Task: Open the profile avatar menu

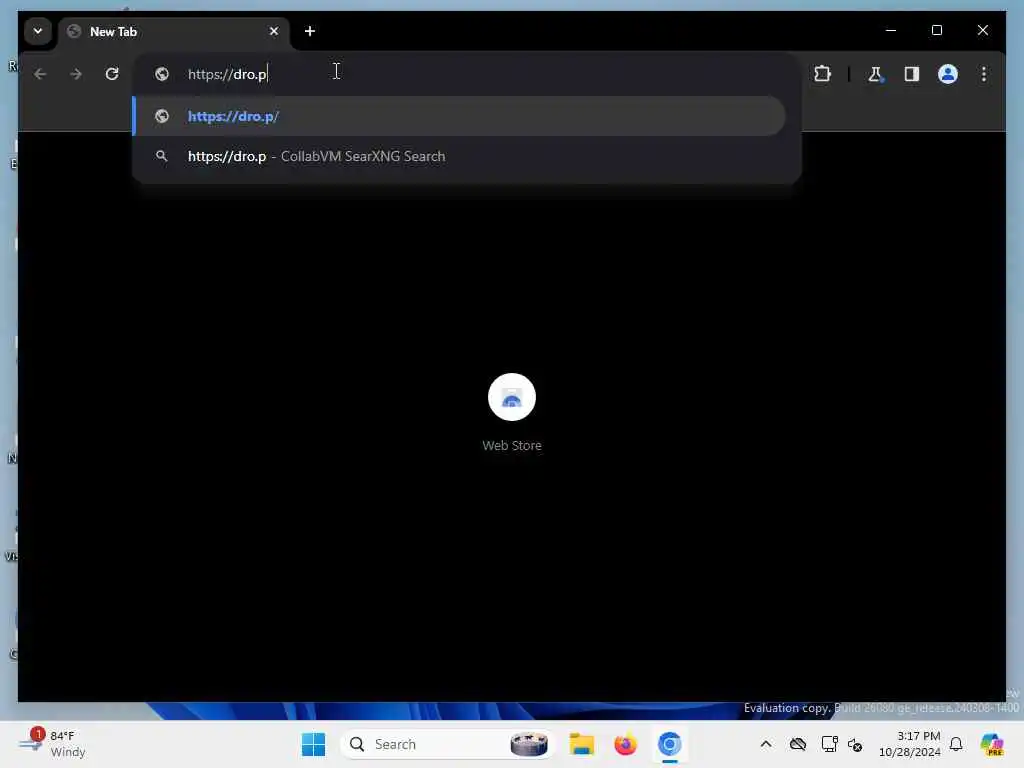Action: click(x=948, y=74)
